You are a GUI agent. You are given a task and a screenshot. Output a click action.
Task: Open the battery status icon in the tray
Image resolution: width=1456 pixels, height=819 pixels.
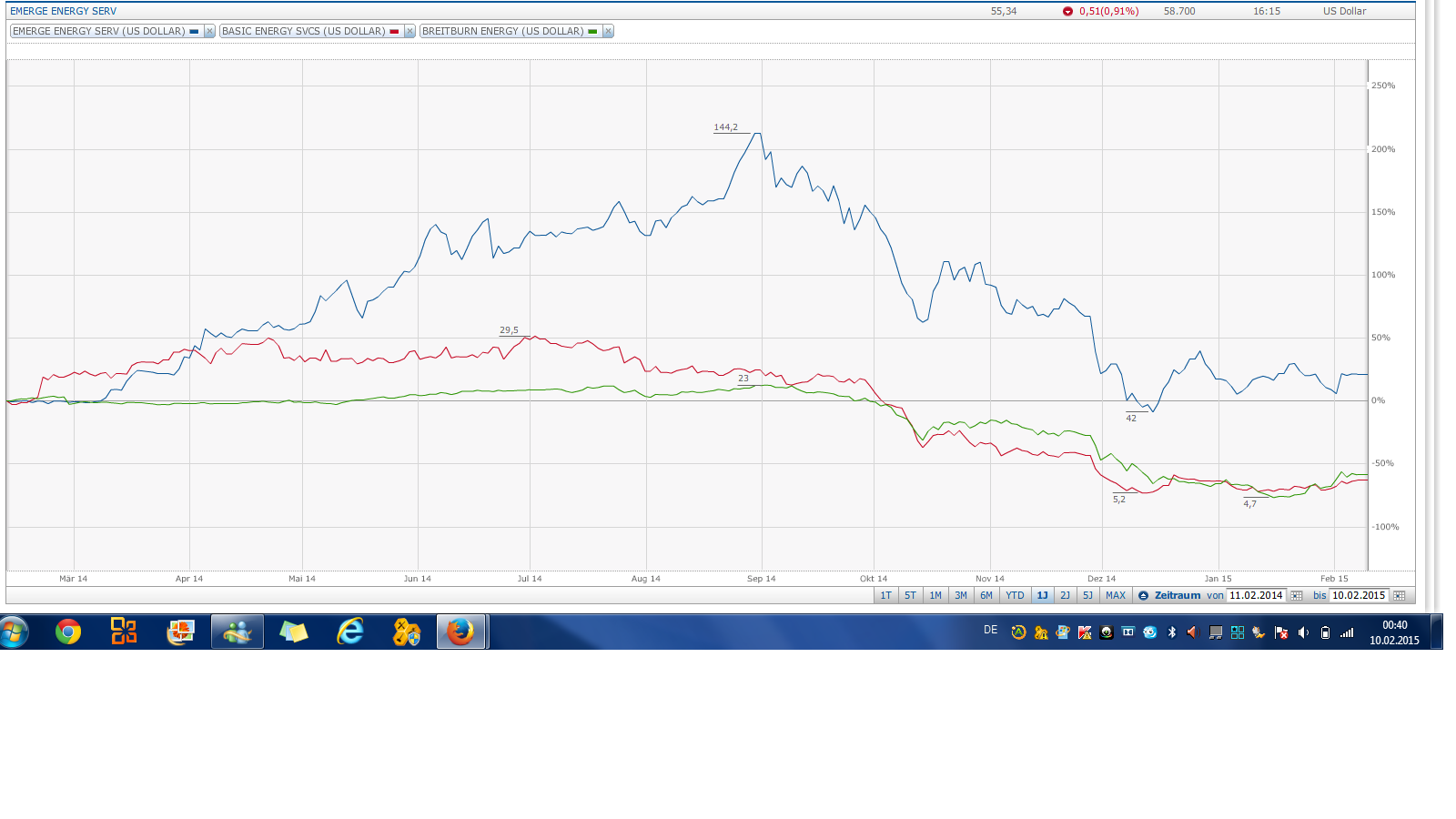tap(1324, 632)
